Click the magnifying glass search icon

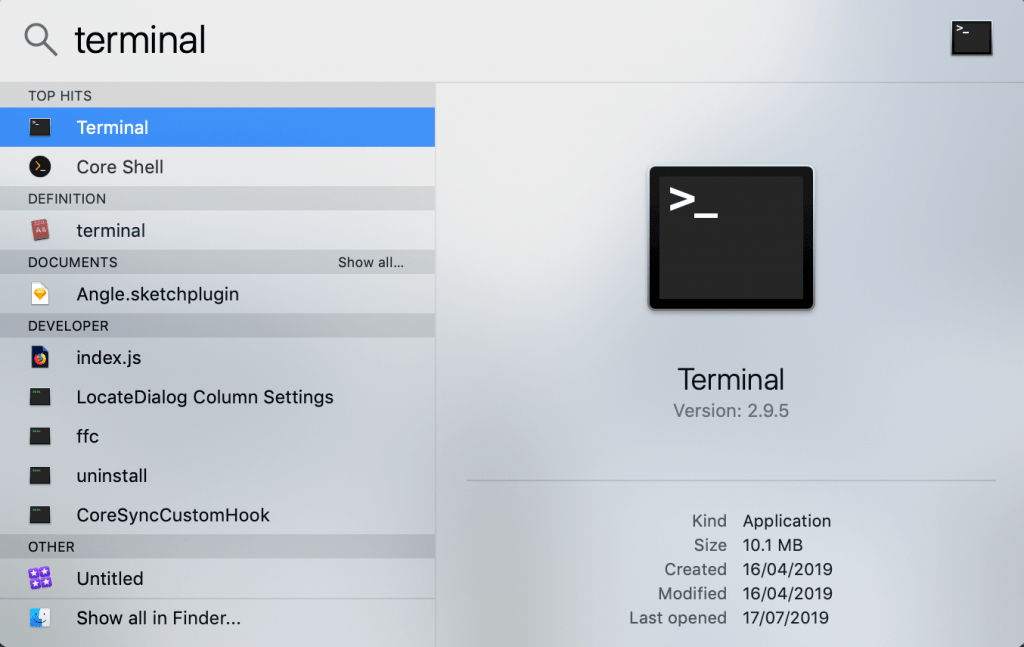pyautogui.click(x=41, y=40)
